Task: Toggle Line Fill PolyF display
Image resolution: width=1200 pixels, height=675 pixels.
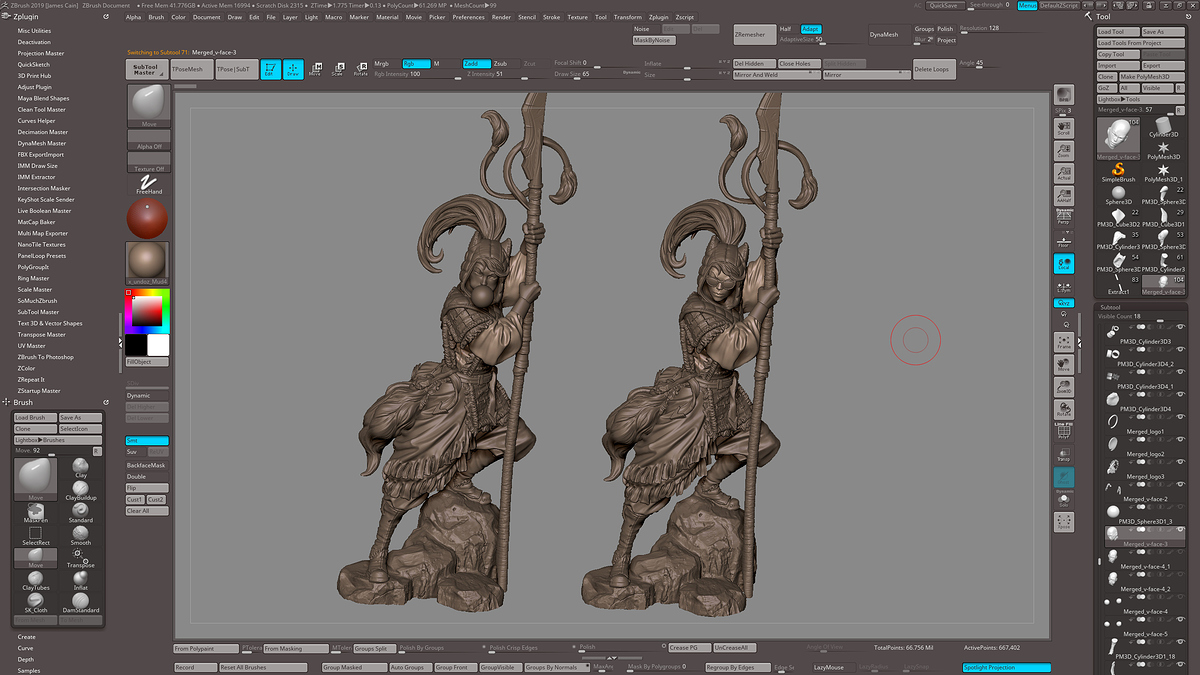Action: click(x=1064, y=432)
